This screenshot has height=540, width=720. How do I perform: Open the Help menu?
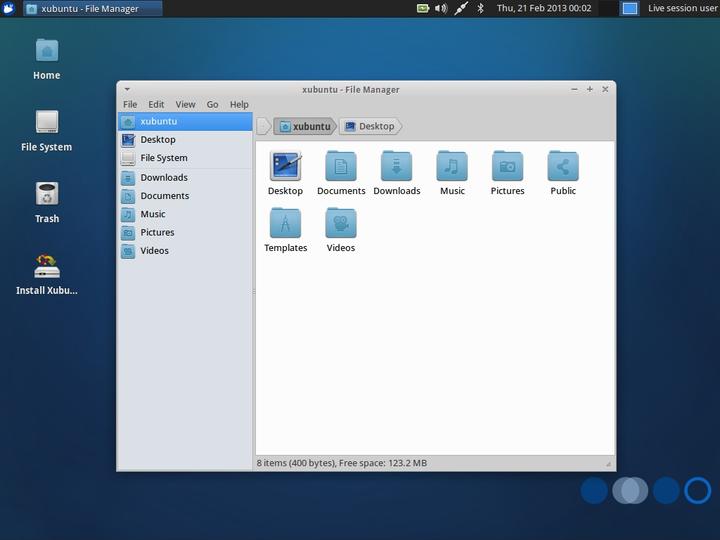pos(239,105)
